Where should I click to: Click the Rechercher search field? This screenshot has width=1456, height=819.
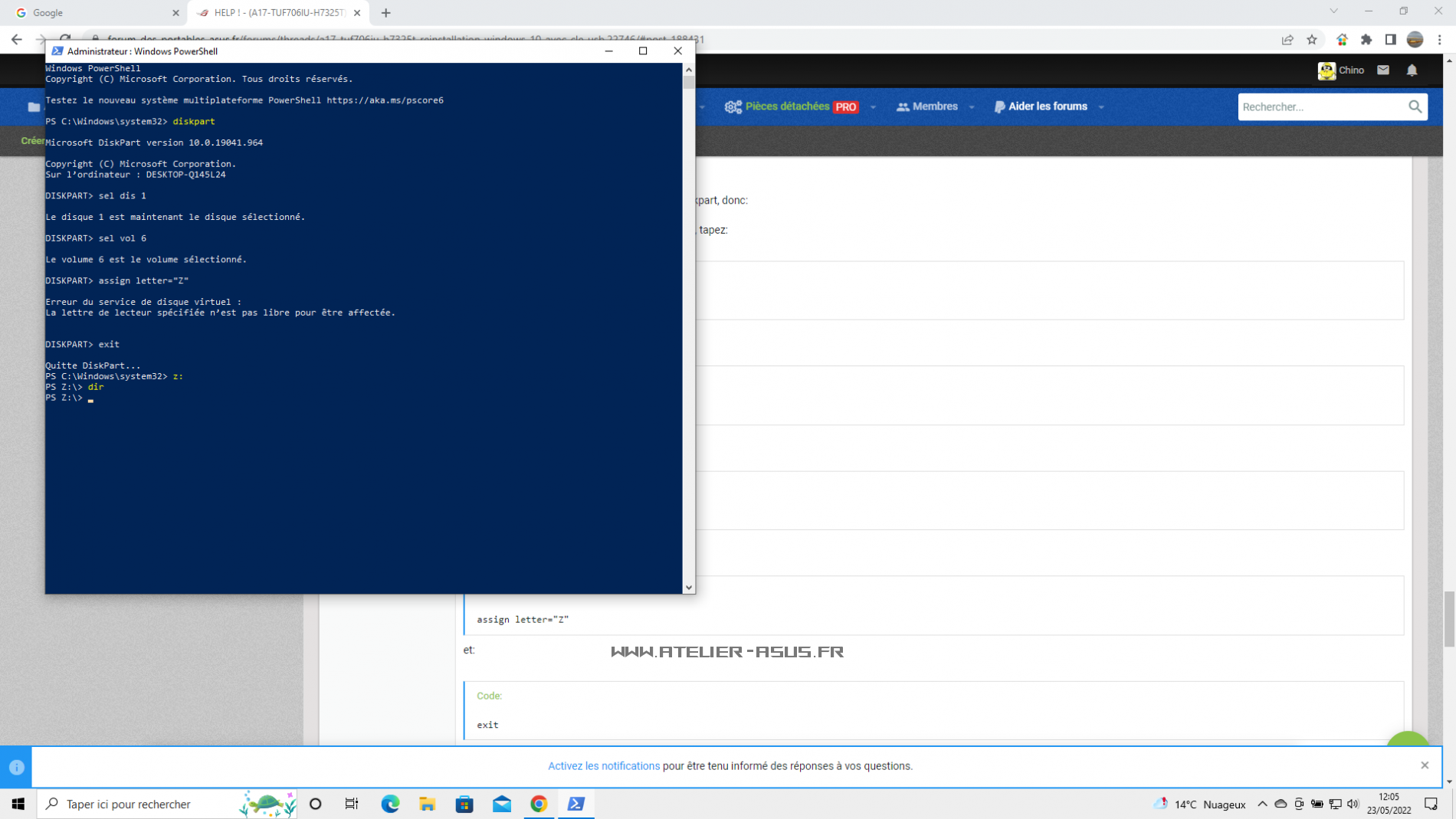pyautogui.click(x=1321, y=107)
